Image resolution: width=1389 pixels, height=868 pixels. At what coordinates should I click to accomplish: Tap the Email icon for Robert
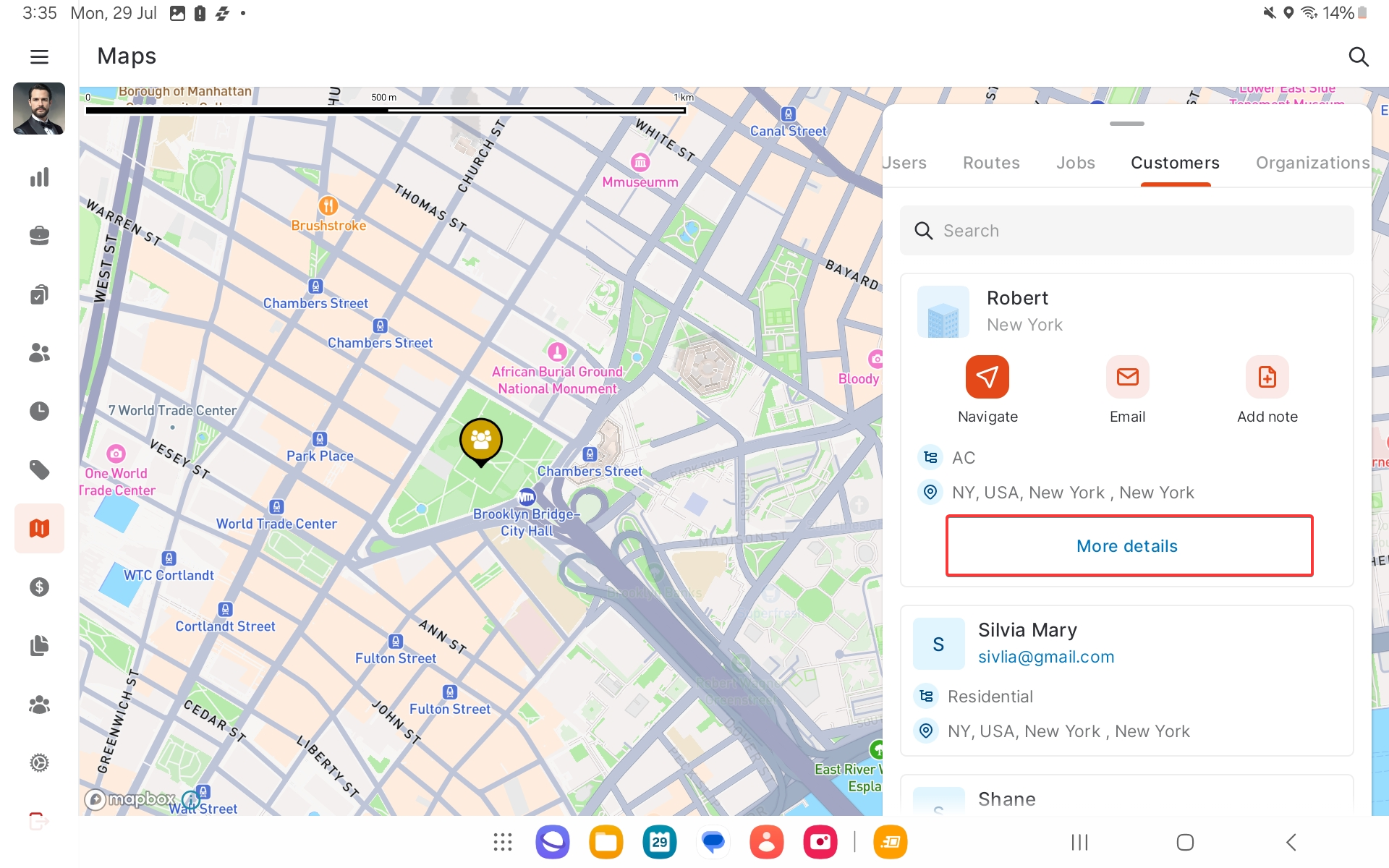[x=1127, y=377]
